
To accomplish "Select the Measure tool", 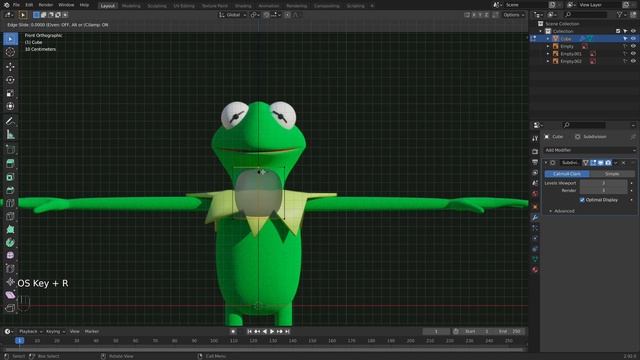I will [10, 135].
